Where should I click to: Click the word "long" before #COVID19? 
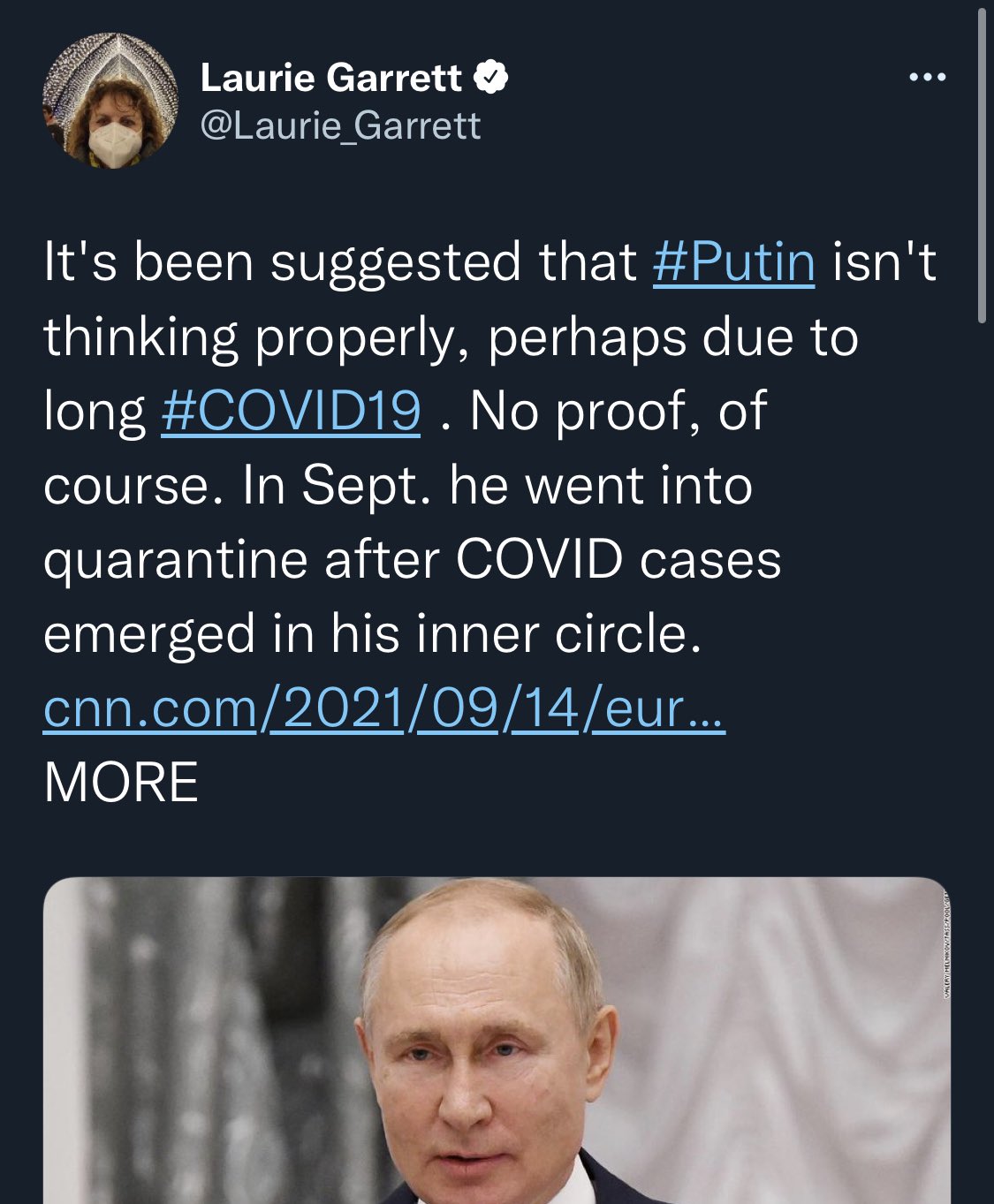point(95,413)
